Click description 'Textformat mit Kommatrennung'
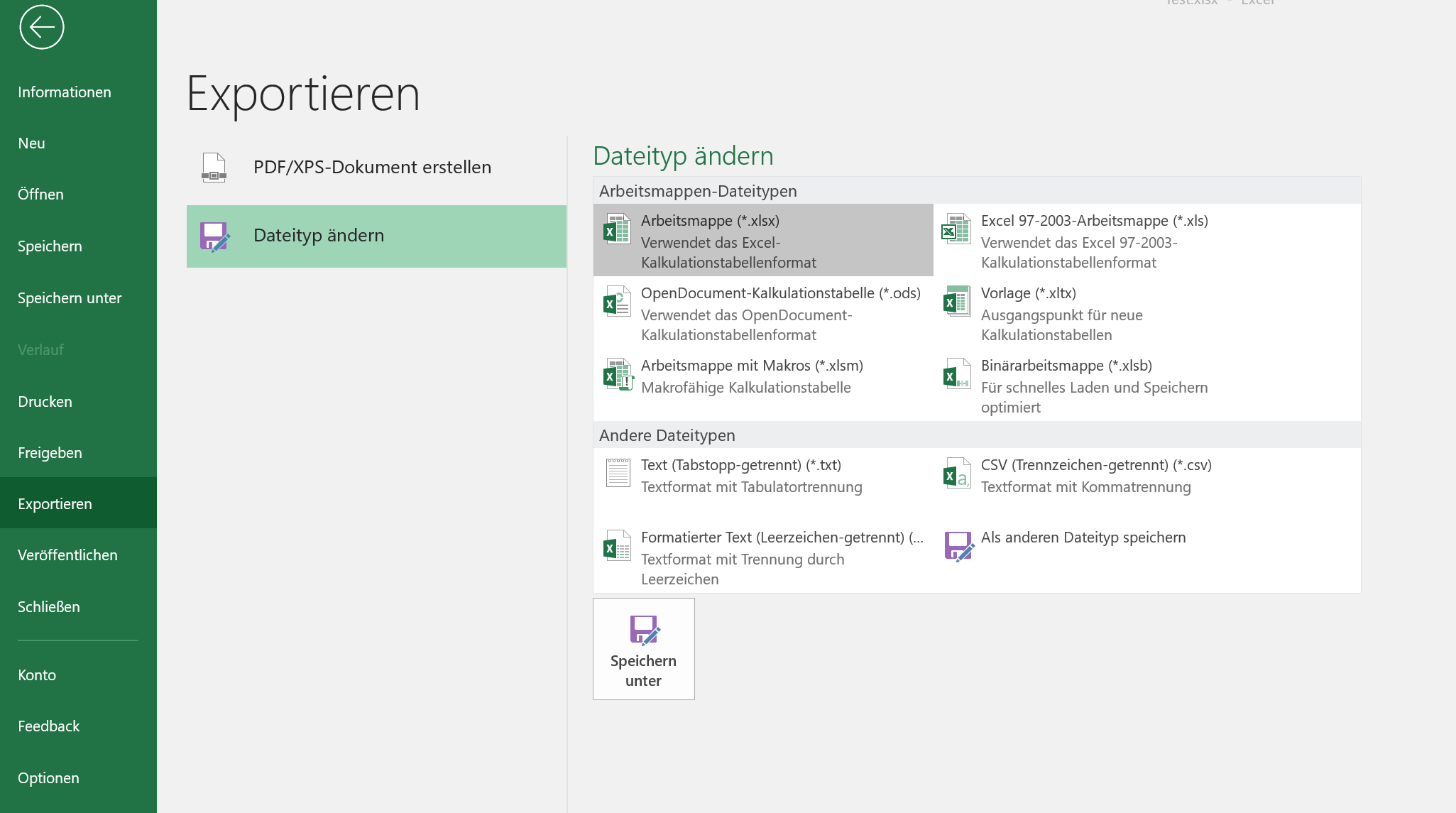This screenshot has height=813, width=1456. pyautogui.click(x=1086, y=487)
